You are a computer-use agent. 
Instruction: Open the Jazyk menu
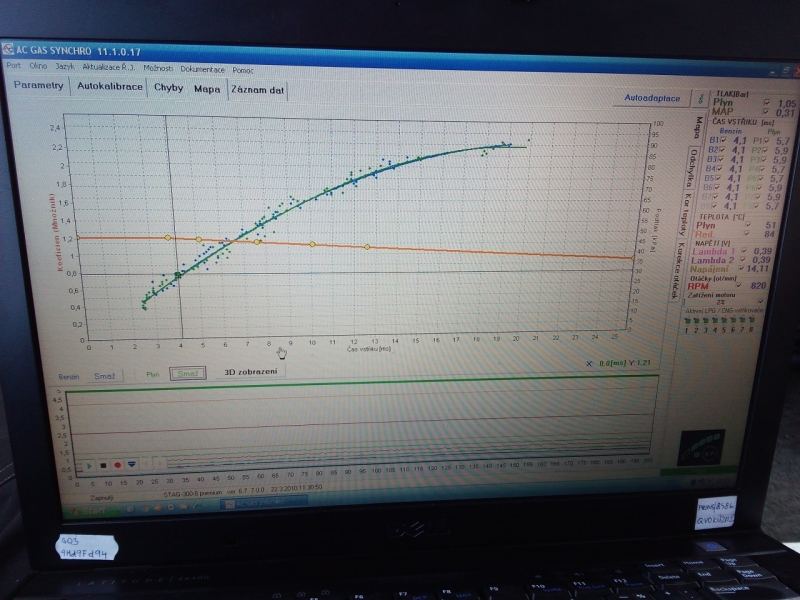coord(65,68)
